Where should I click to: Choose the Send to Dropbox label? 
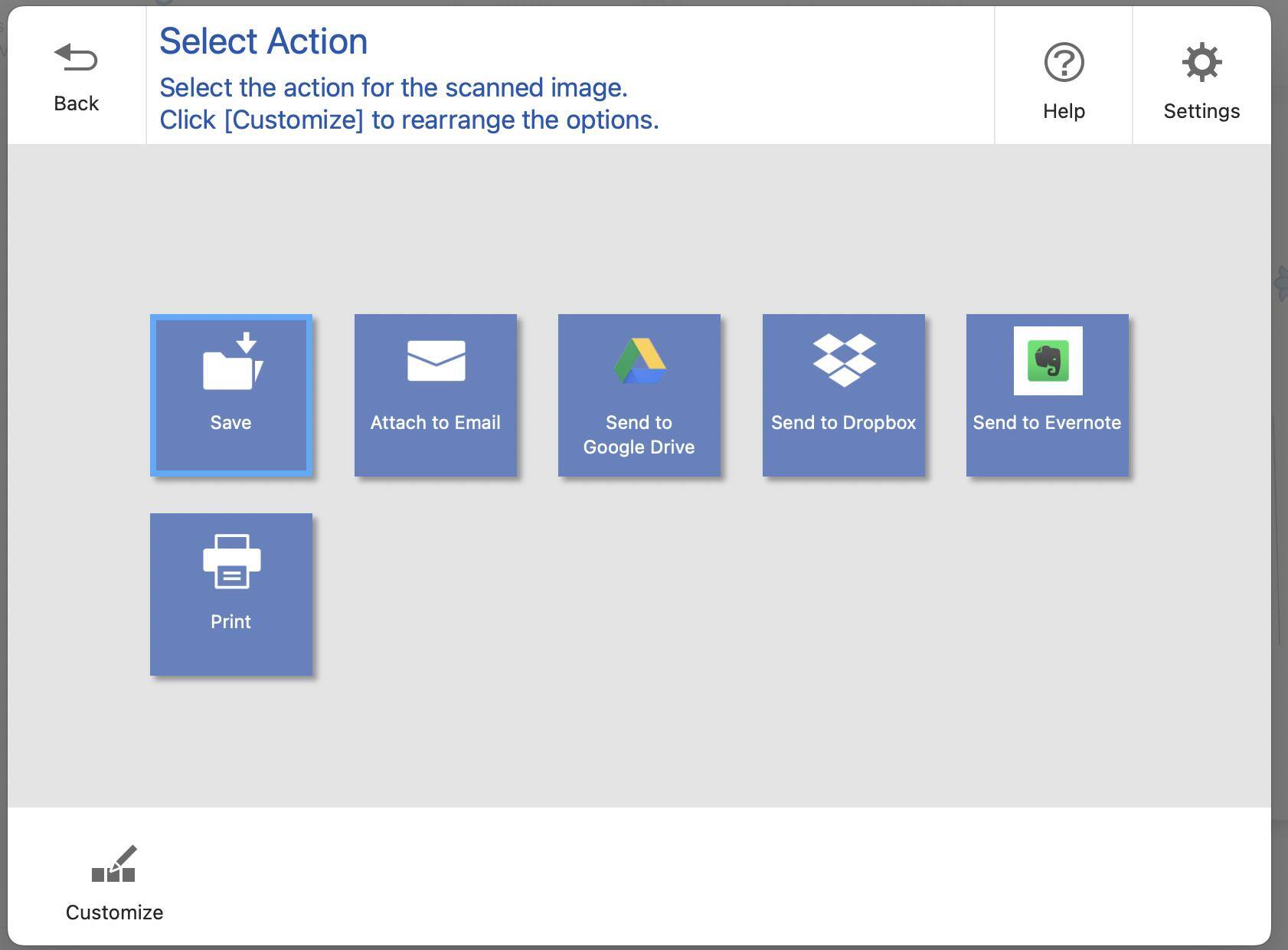tap(843, 423)
